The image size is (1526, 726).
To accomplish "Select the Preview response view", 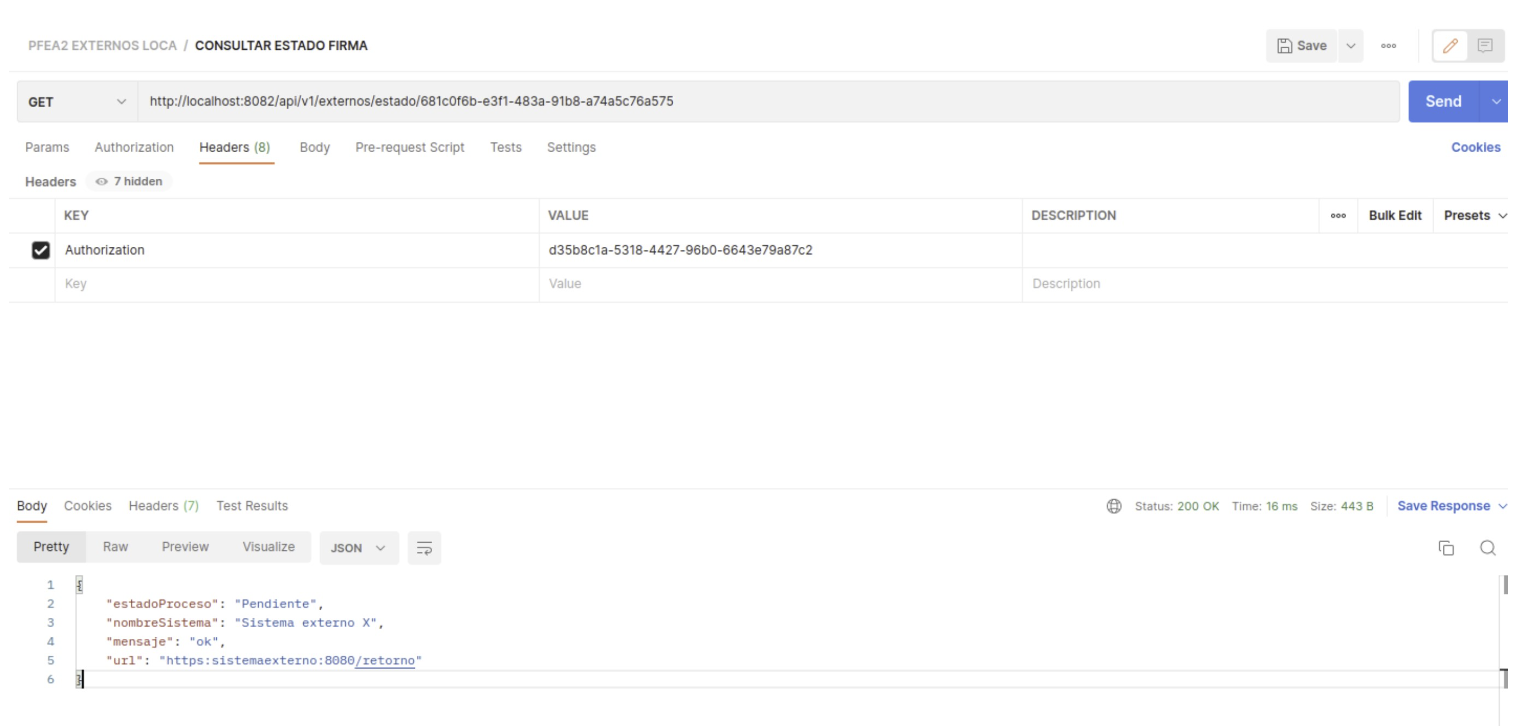I will pos(186,547).
